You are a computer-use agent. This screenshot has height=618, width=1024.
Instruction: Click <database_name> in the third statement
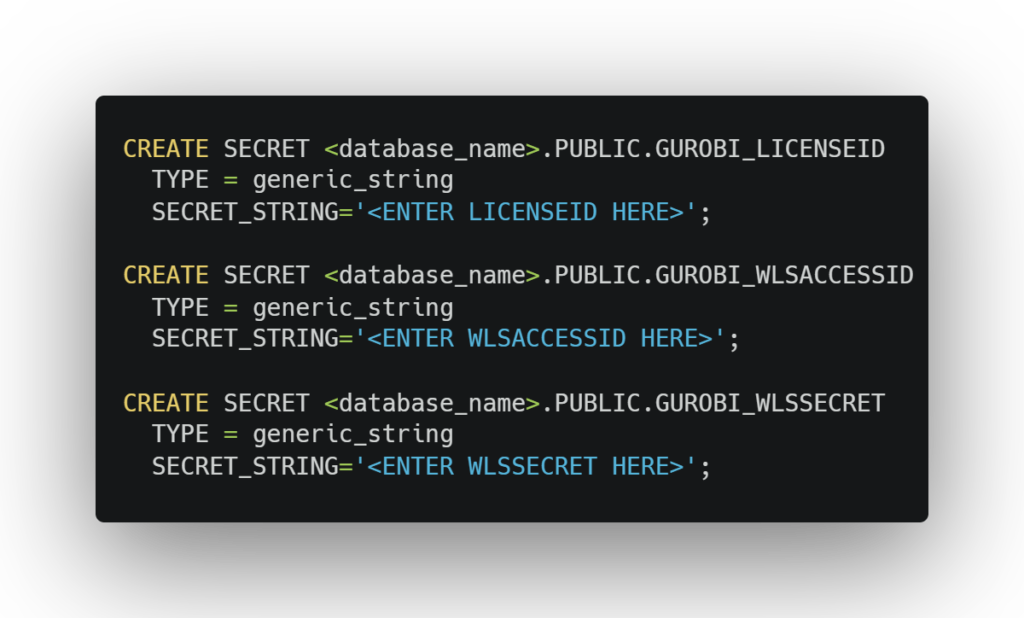click(x=432, y=403)
